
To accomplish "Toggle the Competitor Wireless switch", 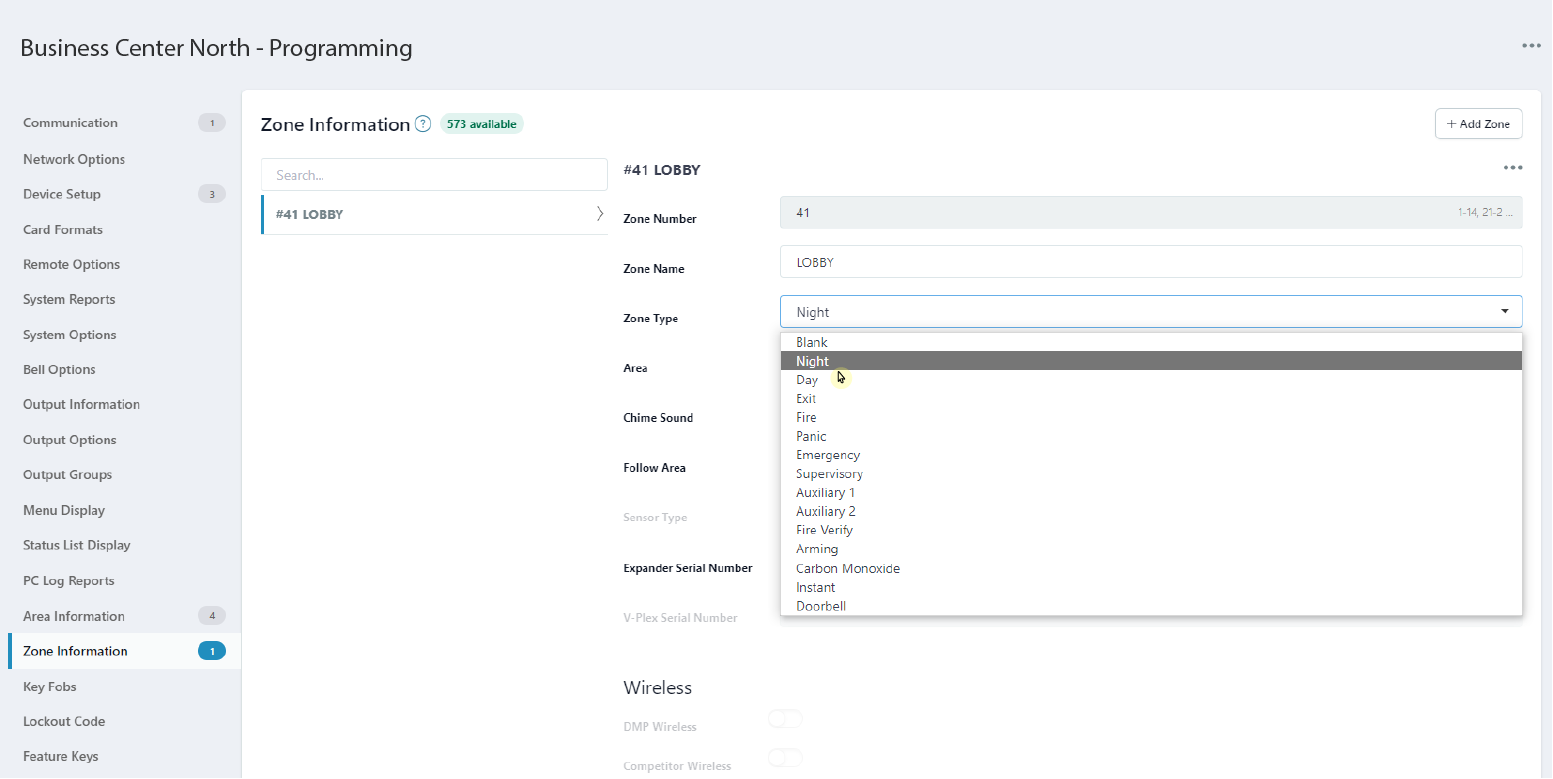I will (785, 758).
